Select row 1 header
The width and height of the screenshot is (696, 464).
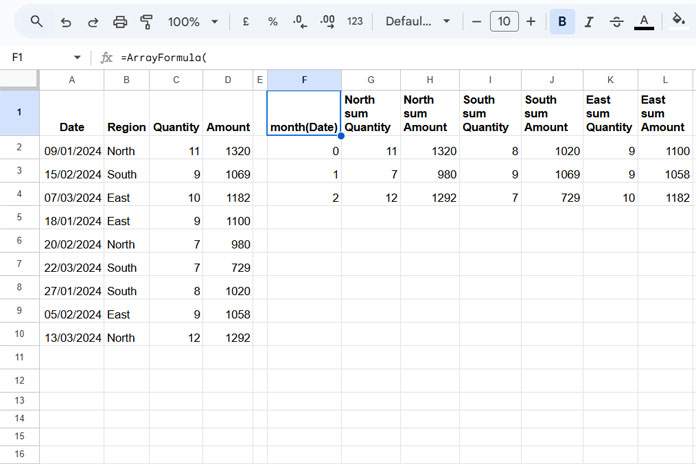point(19,113)
